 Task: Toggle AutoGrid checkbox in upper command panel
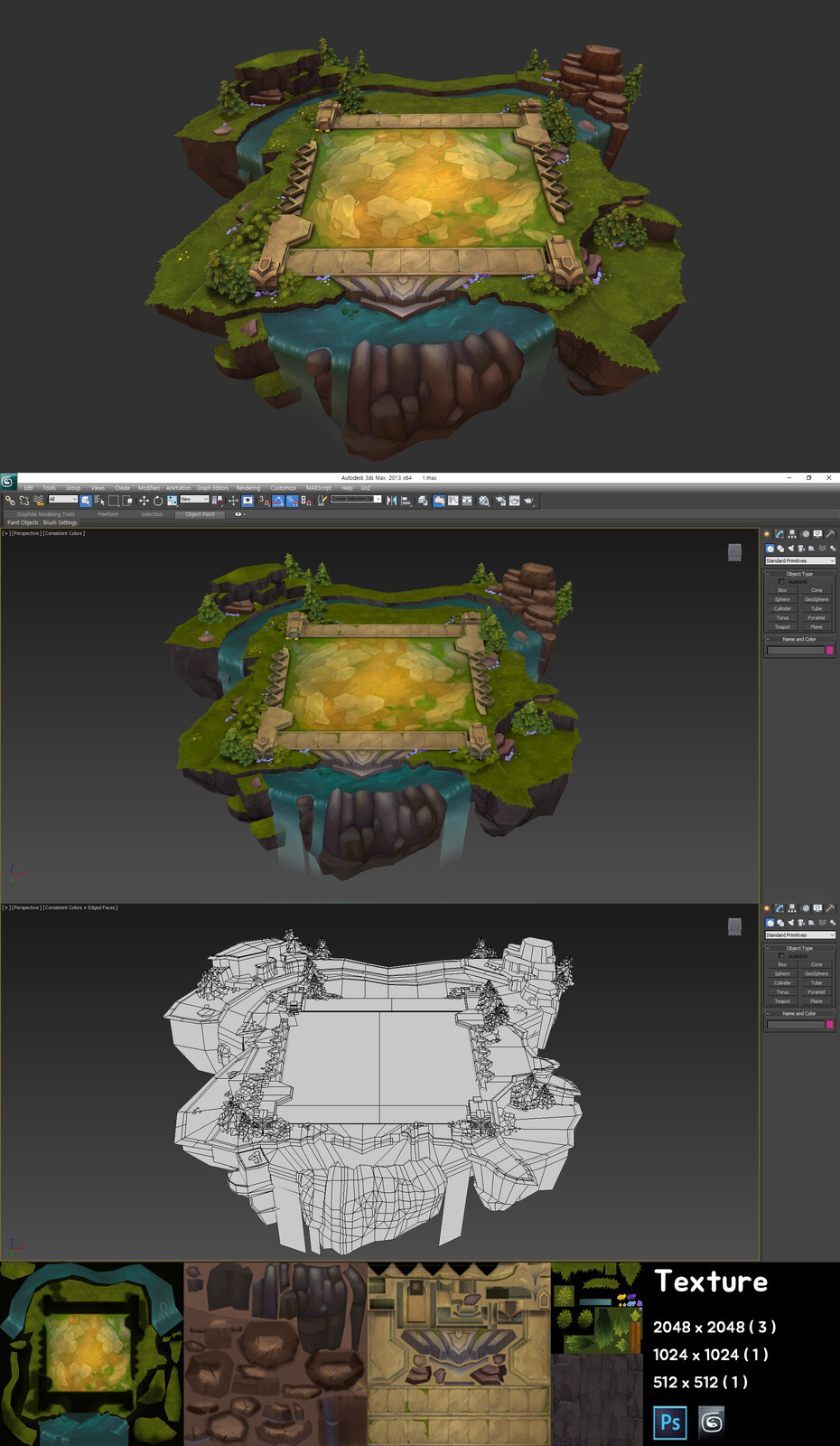[782, 581]
